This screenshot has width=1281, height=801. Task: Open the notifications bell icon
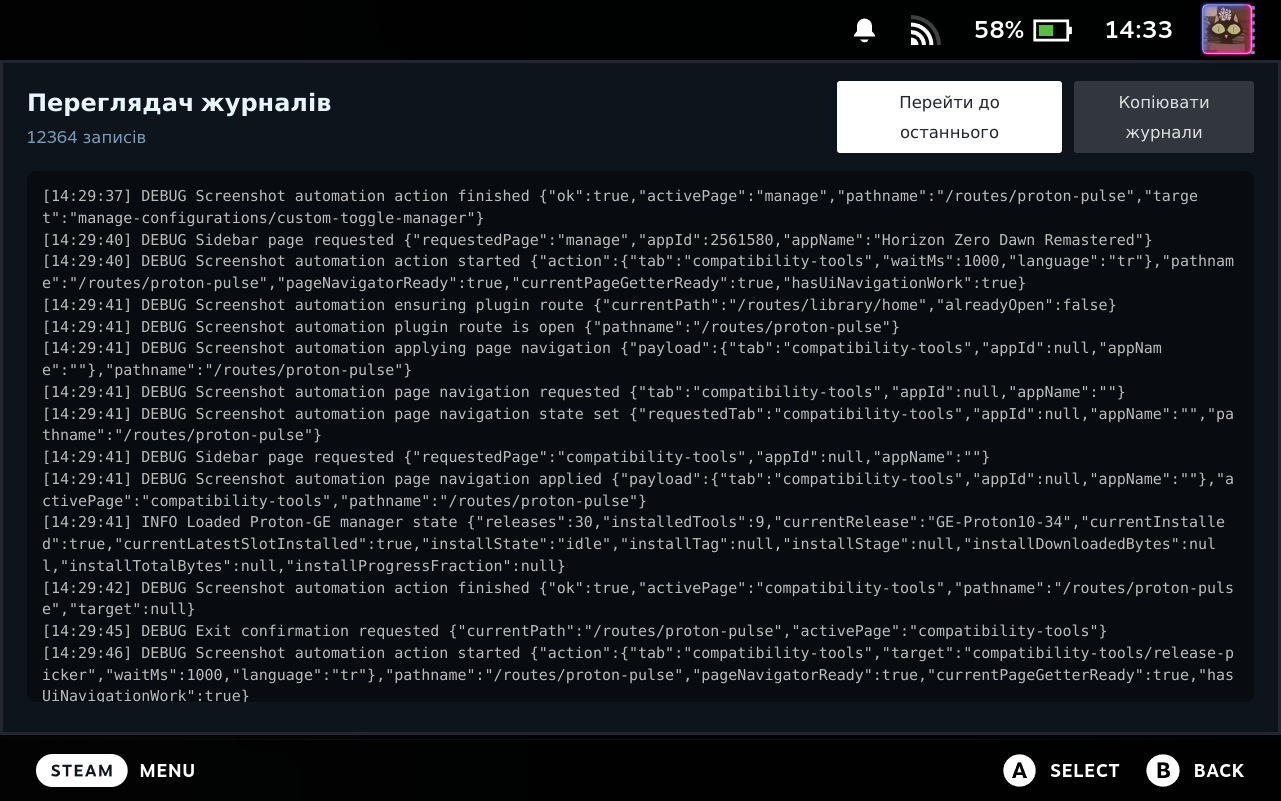tap(865, 31)
